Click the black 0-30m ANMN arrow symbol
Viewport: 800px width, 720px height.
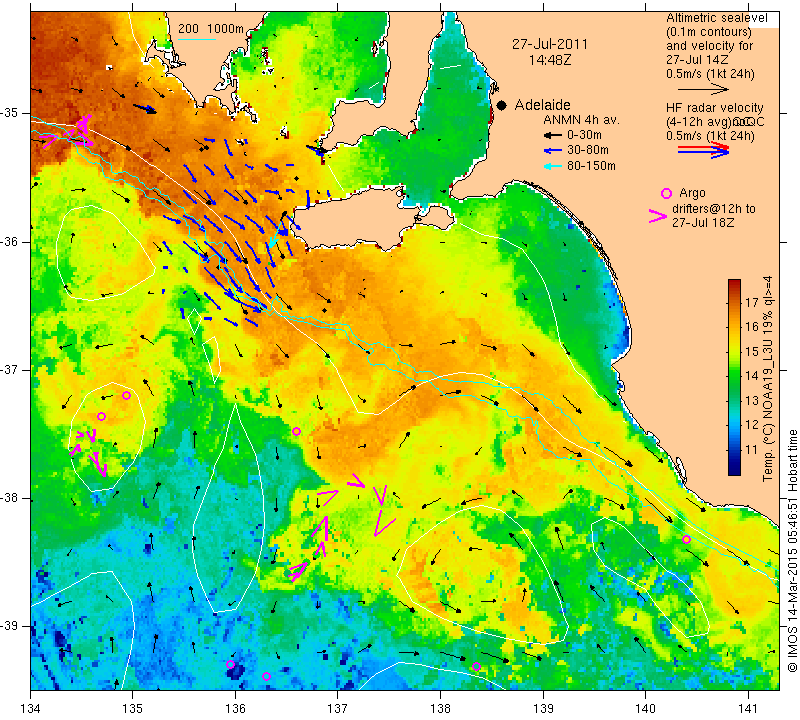click(x=552, y=135)
